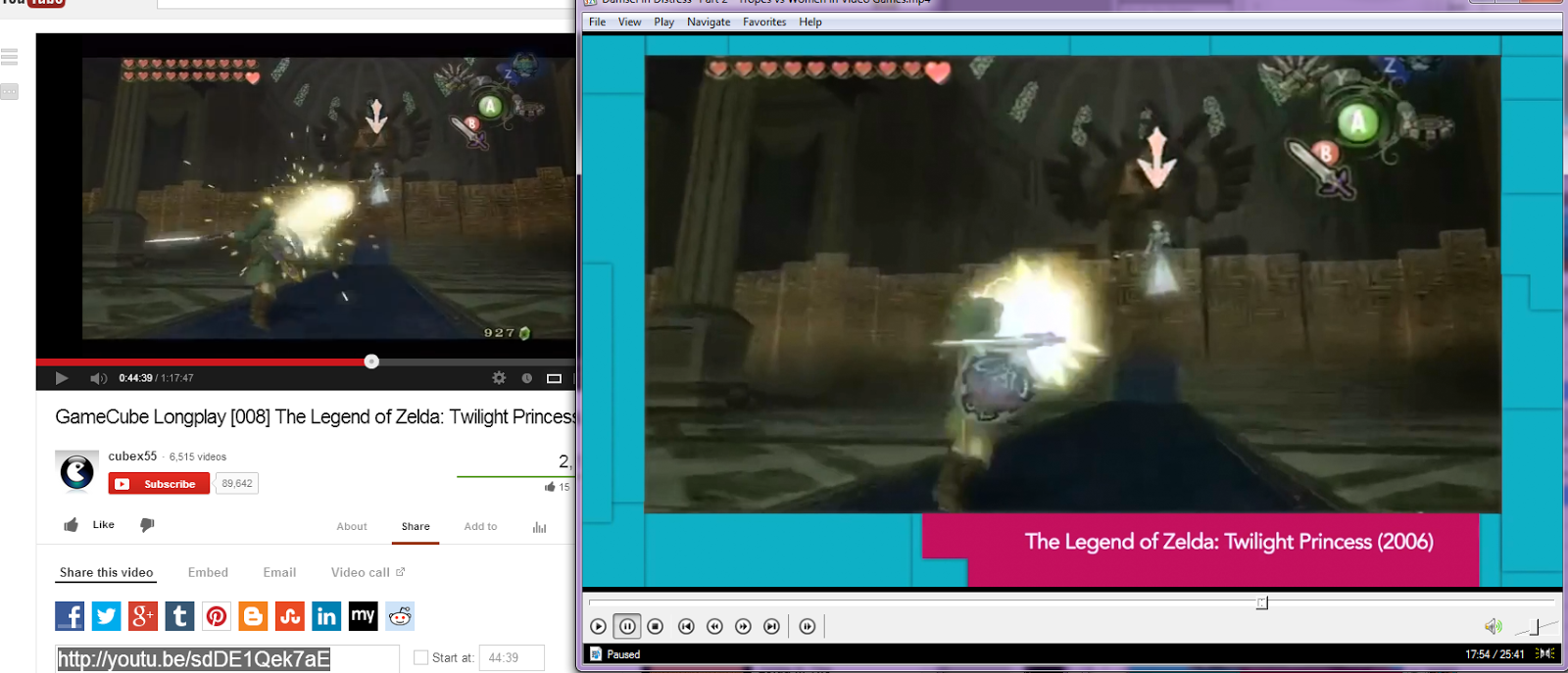Enable the 'Start at' checkbox
The image size is (1568, 673).
tap(421, 658)
